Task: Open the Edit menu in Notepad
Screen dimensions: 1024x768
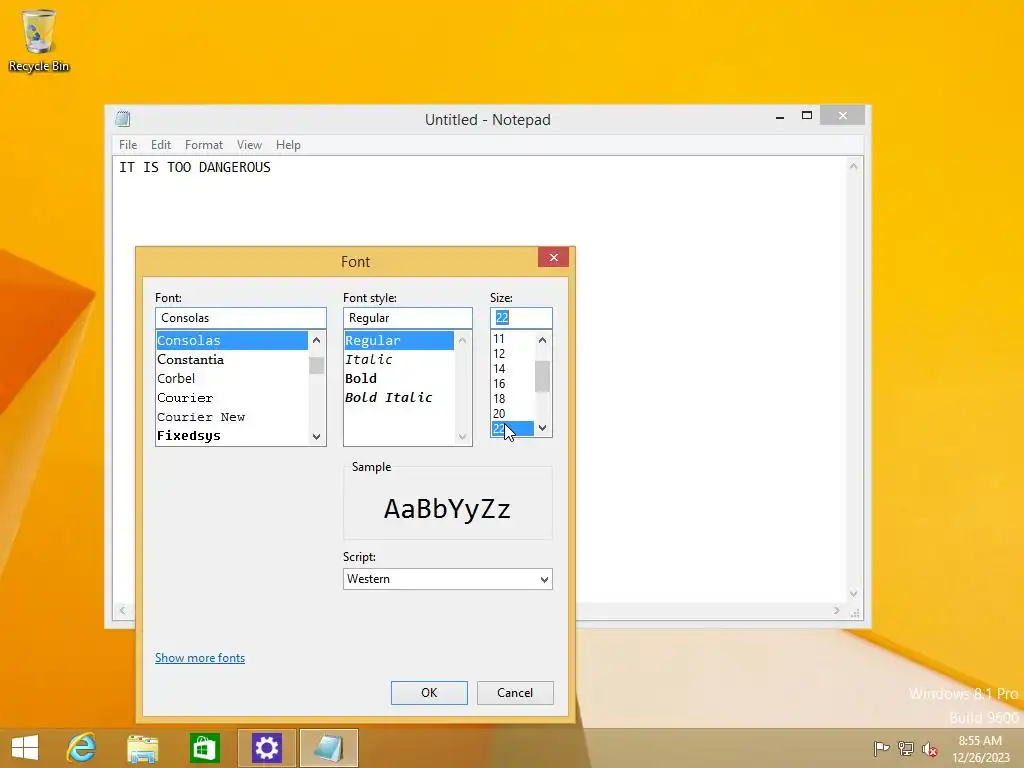Action: tap(161, 145)
